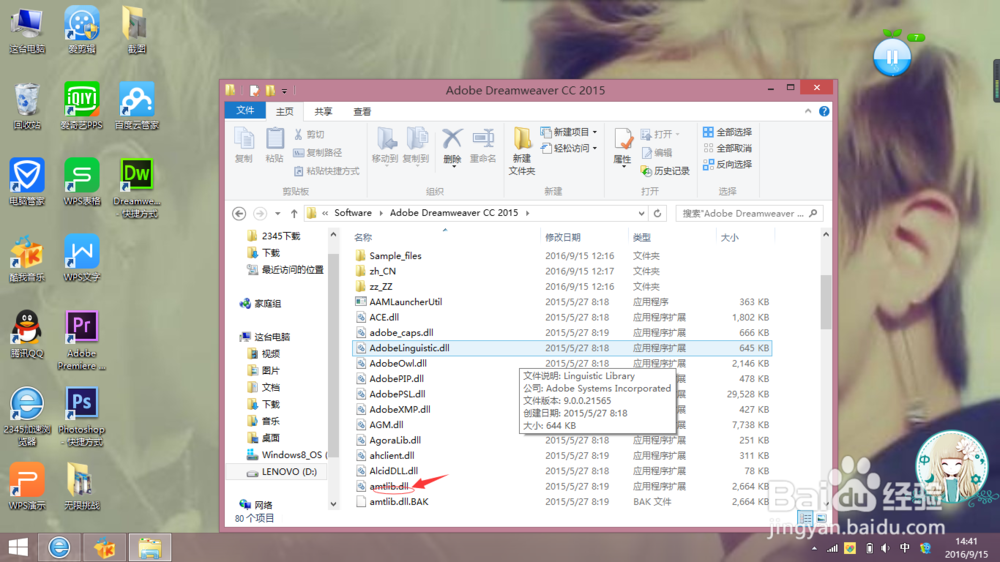Viewport: 1000px width, 562px height.
Task: Go back with the Back arrow
Action: point(239,213)
